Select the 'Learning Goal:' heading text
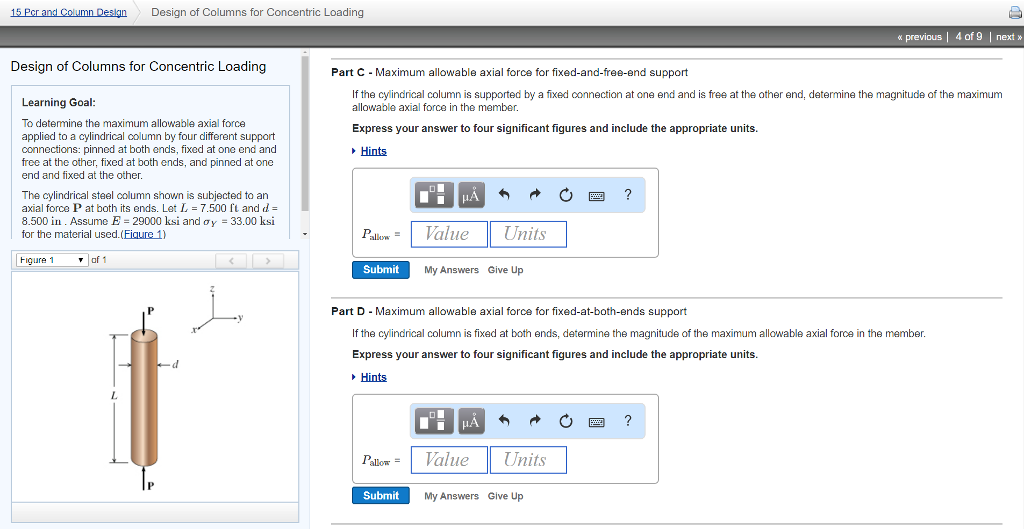Image resolution: width=1024 pixels, height=529 pixels. tap(59, 103)
